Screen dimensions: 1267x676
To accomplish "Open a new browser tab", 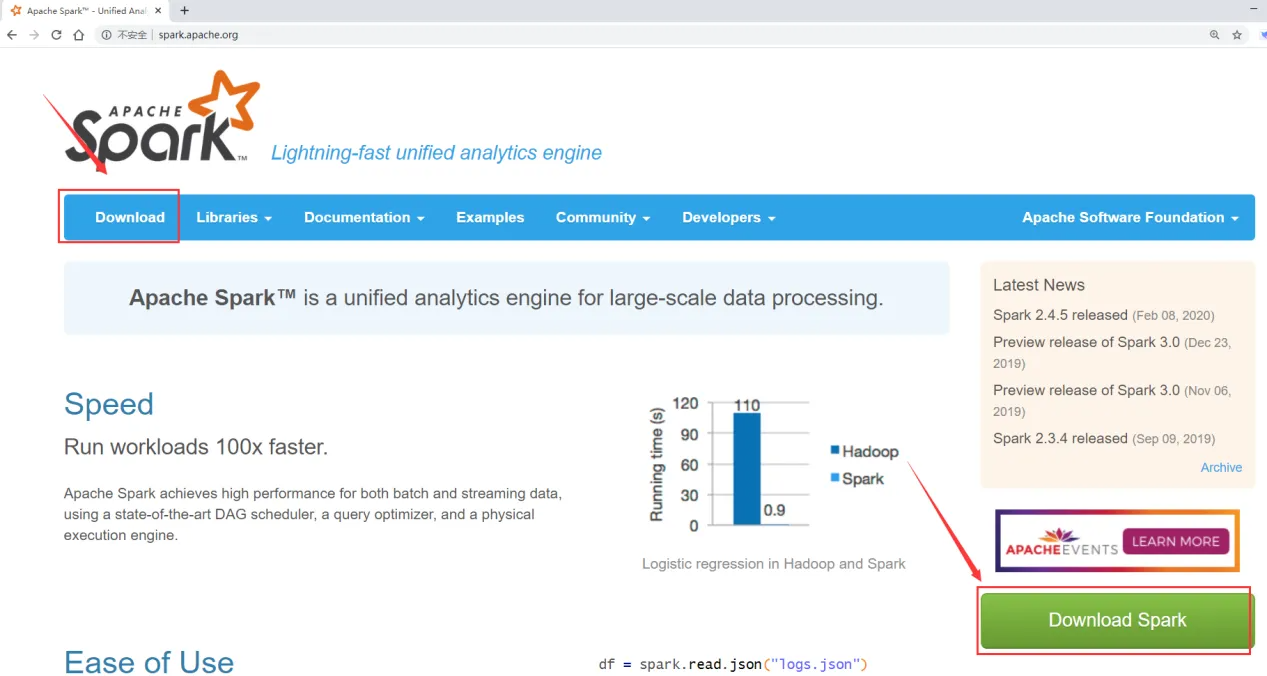I will point(184,11).
